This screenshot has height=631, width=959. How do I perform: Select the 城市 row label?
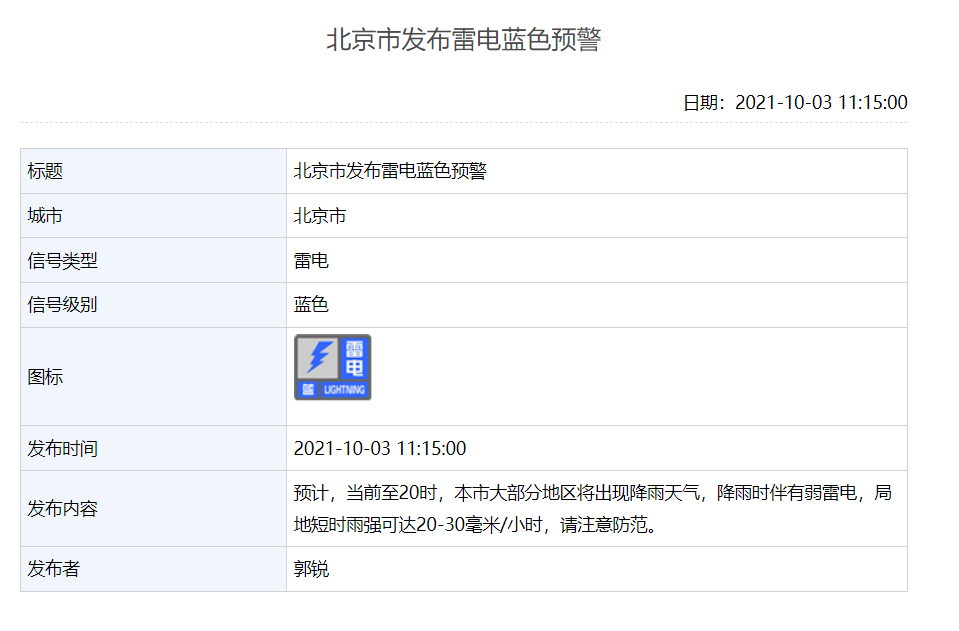pos(45,216)
